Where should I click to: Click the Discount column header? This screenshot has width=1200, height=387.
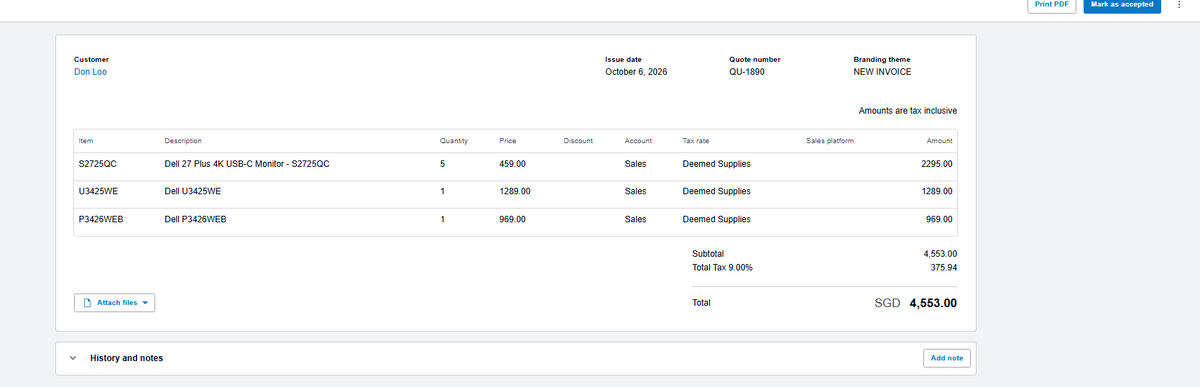click(578, 141)
